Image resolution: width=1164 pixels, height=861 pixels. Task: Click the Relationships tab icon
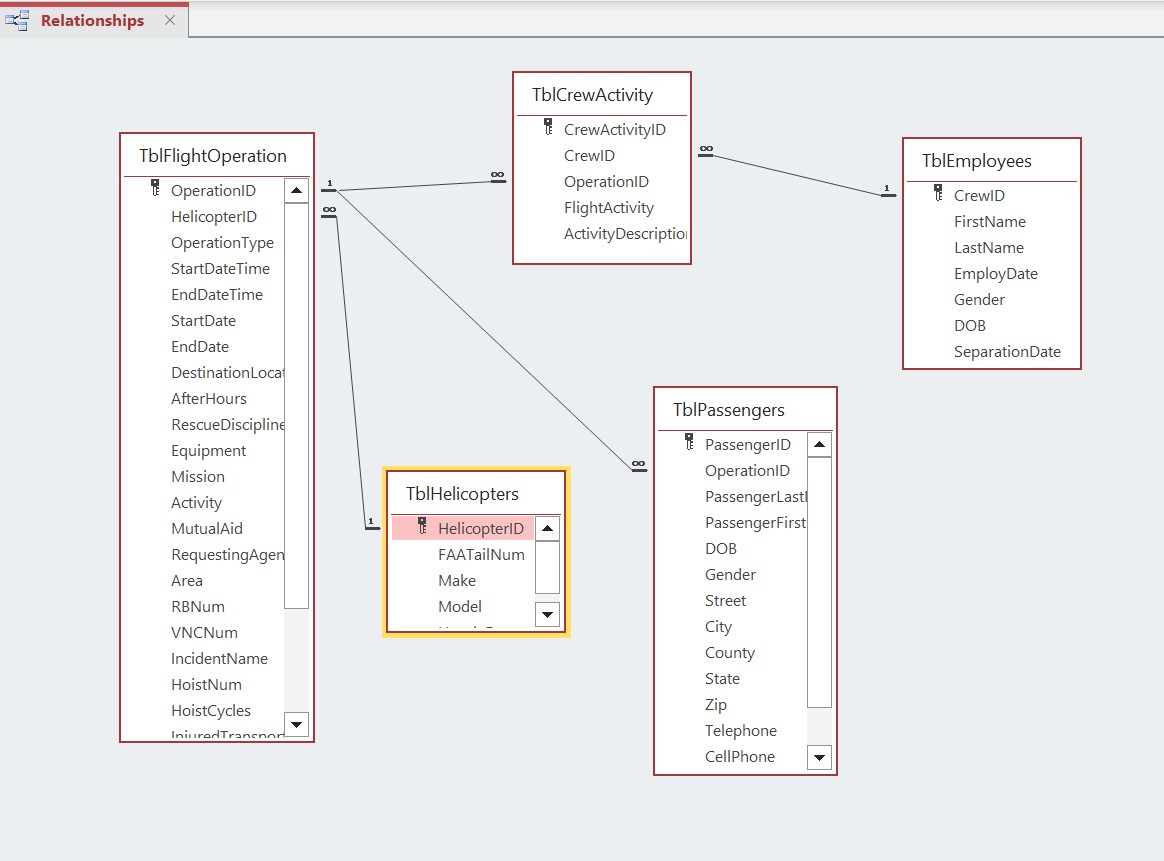pos(17,20)
